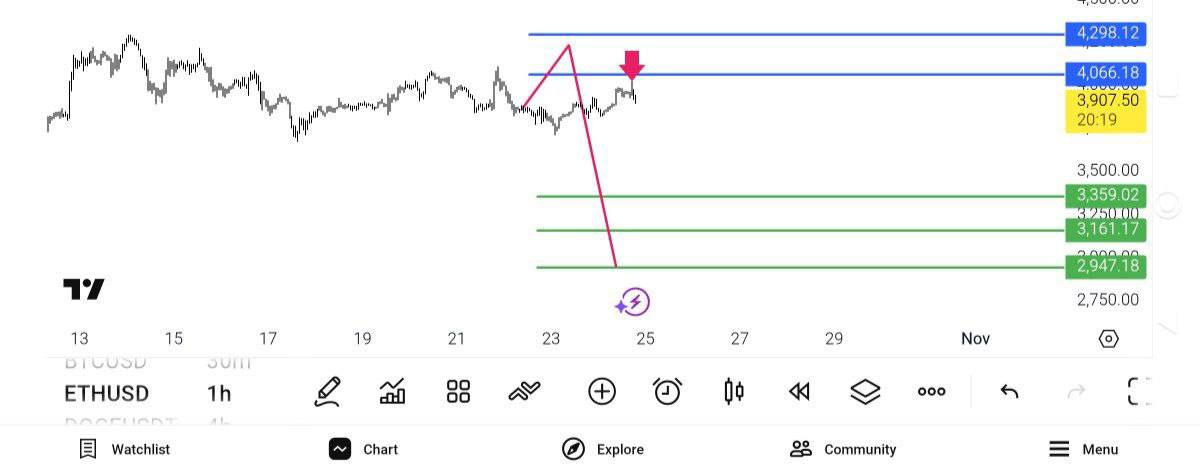Change the 1h timeframe interval
1200x474 pixels.
tap(219, 393)
